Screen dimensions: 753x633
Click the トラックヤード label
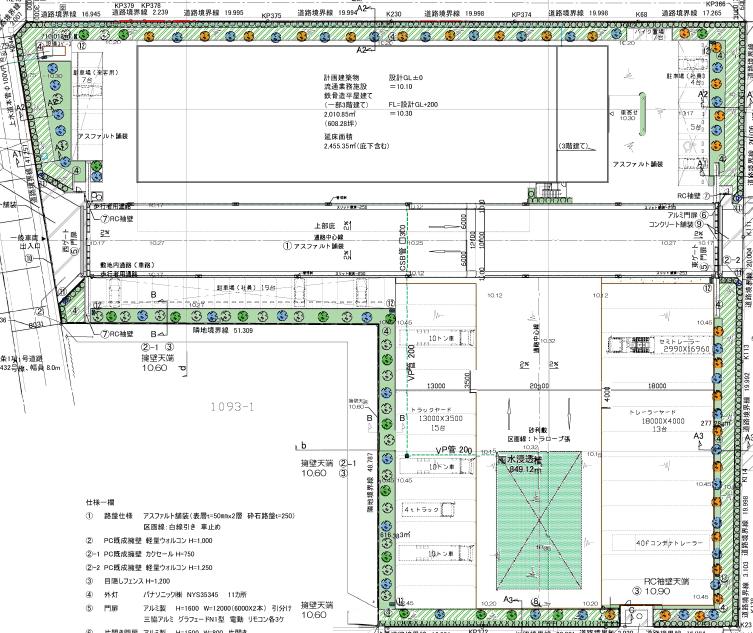pyautogui.click(x=431, y=410)
